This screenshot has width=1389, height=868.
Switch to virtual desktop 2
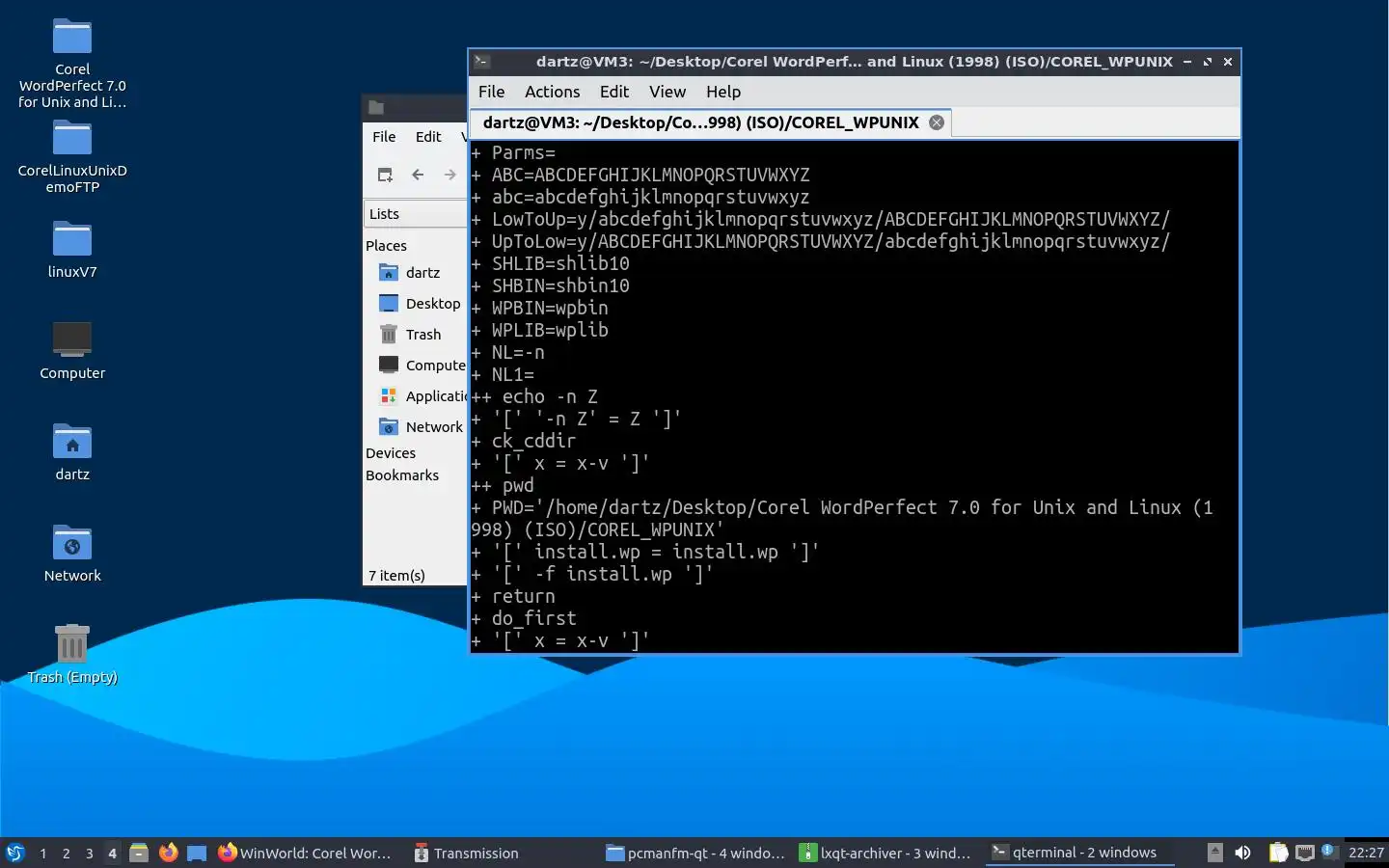tap(66, 853)
